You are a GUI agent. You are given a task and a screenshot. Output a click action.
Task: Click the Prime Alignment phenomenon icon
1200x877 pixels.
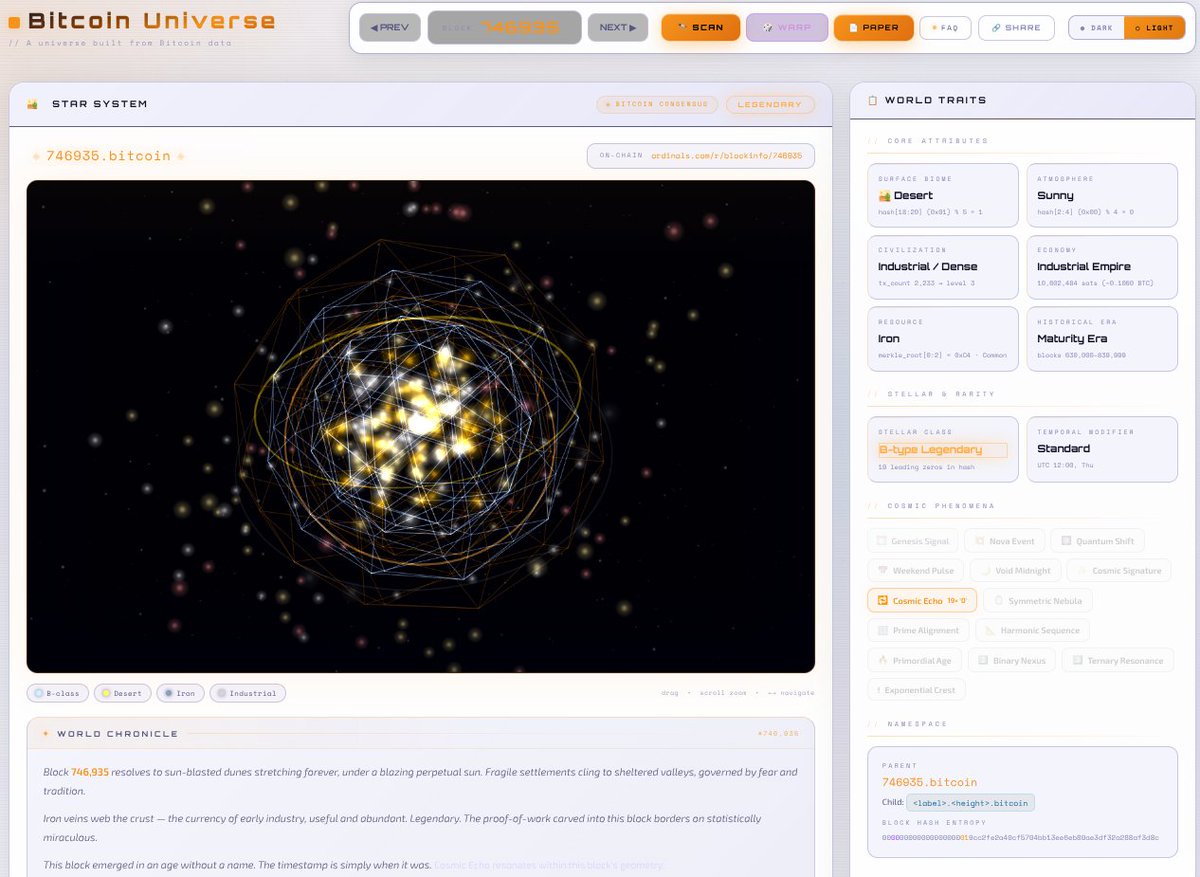point(883,631)
